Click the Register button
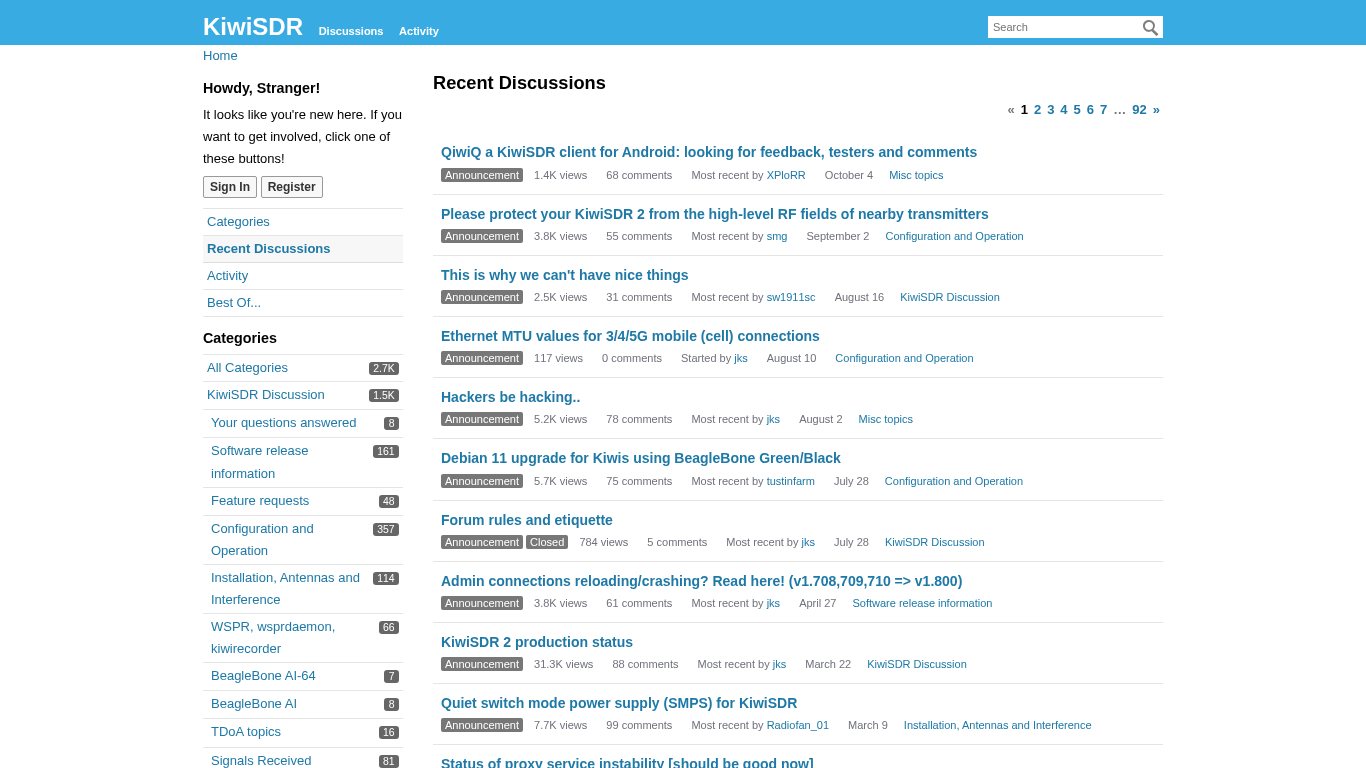The height and width of the screenshot is (768, 1366). (292, 187)
